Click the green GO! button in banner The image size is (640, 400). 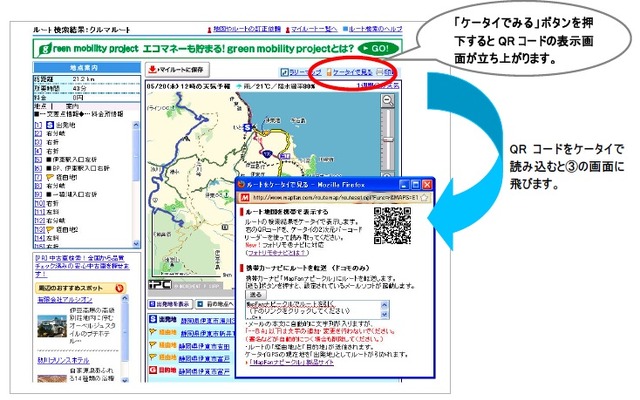tap(378, 49)
